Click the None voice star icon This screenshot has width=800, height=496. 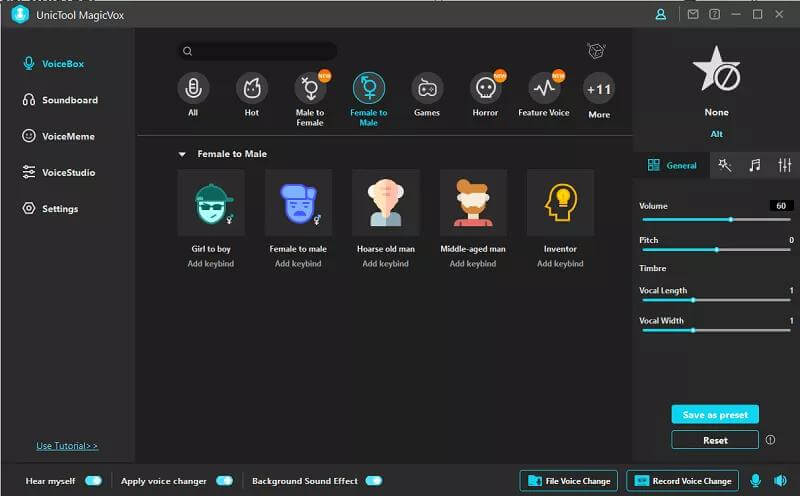716,70
